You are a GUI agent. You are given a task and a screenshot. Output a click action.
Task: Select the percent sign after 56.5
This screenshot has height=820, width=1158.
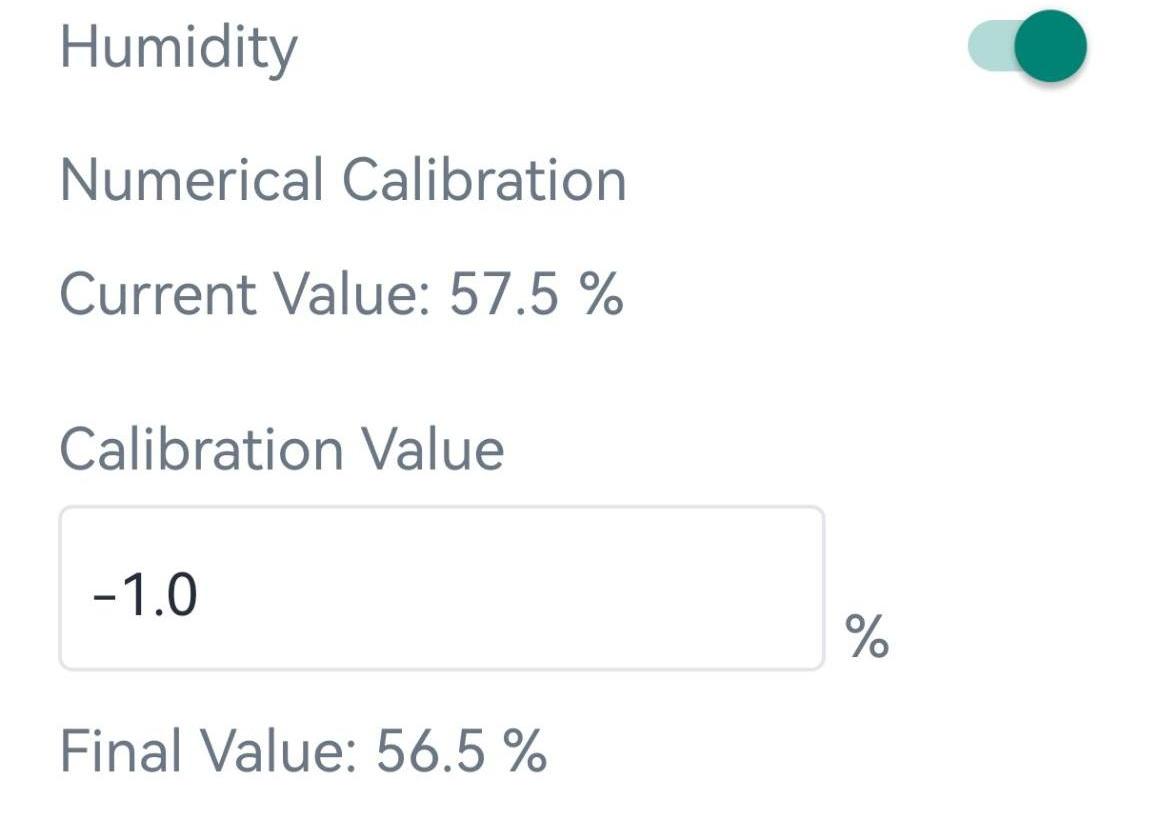point(524,751)
